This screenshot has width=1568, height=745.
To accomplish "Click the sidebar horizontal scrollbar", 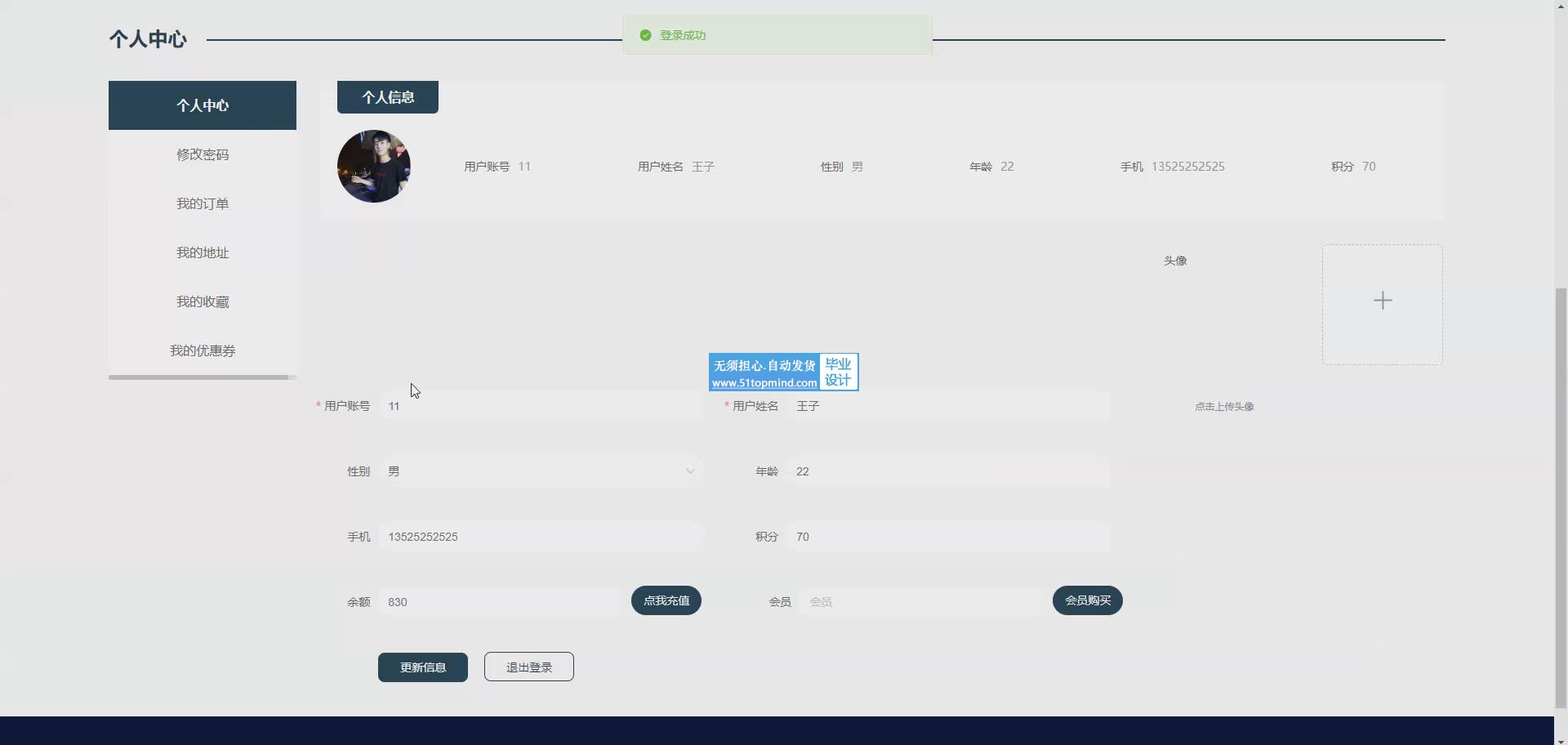I will [198, 377].
